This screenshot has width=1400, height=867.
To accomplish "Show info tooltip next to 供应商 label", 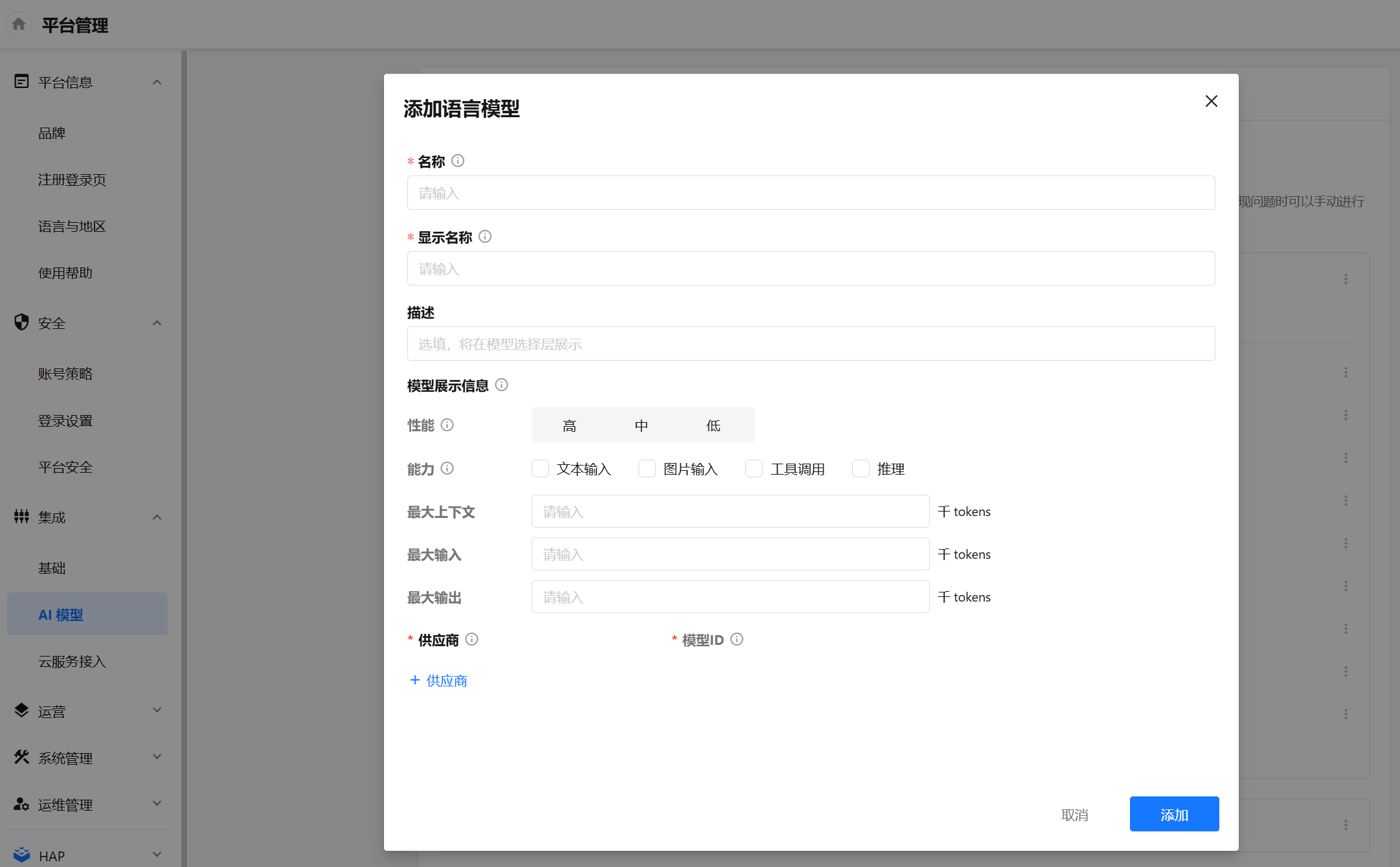I will (x=472, y=639).
